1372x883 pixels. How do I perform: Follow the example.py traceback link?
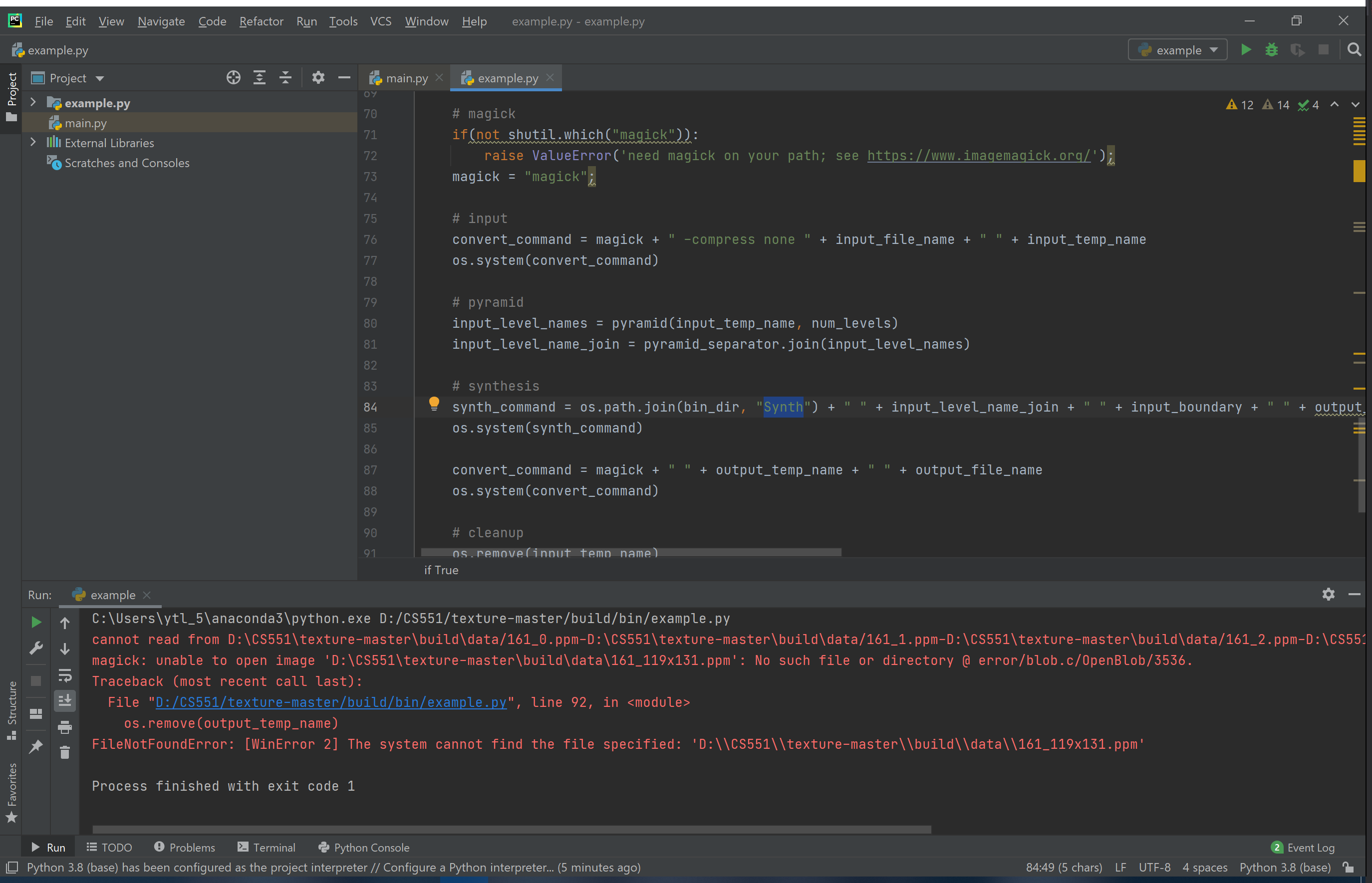(x=331, y=702)
